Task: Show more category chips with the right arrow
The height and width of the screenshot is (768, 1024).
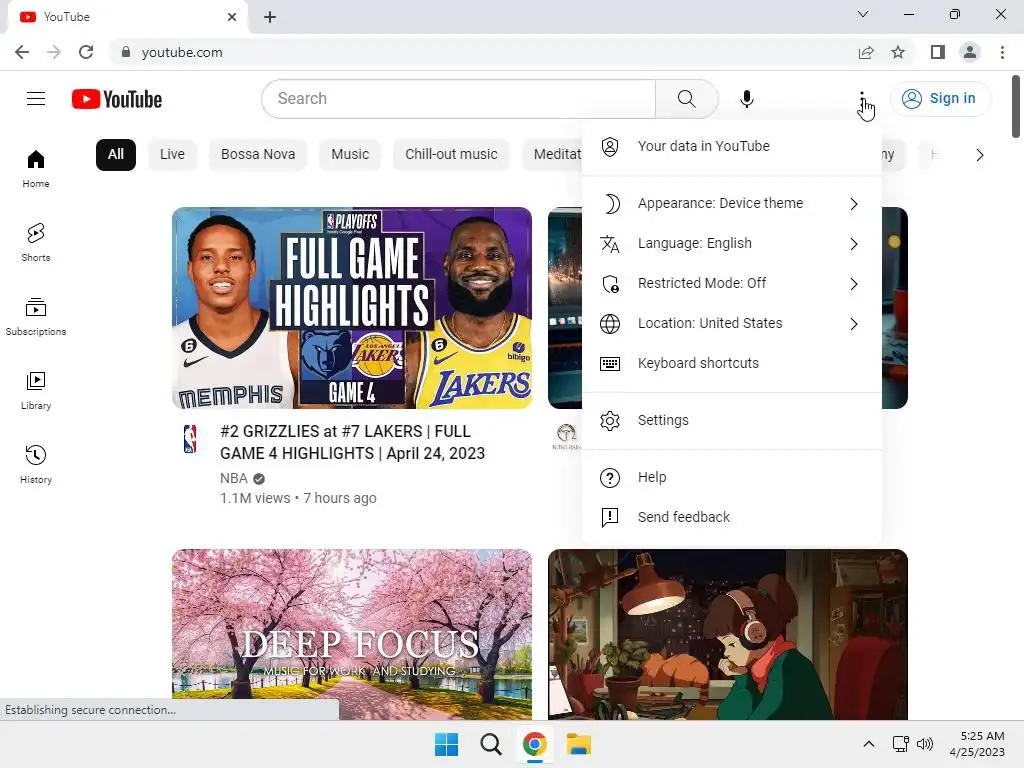Action: click(980, 155)
